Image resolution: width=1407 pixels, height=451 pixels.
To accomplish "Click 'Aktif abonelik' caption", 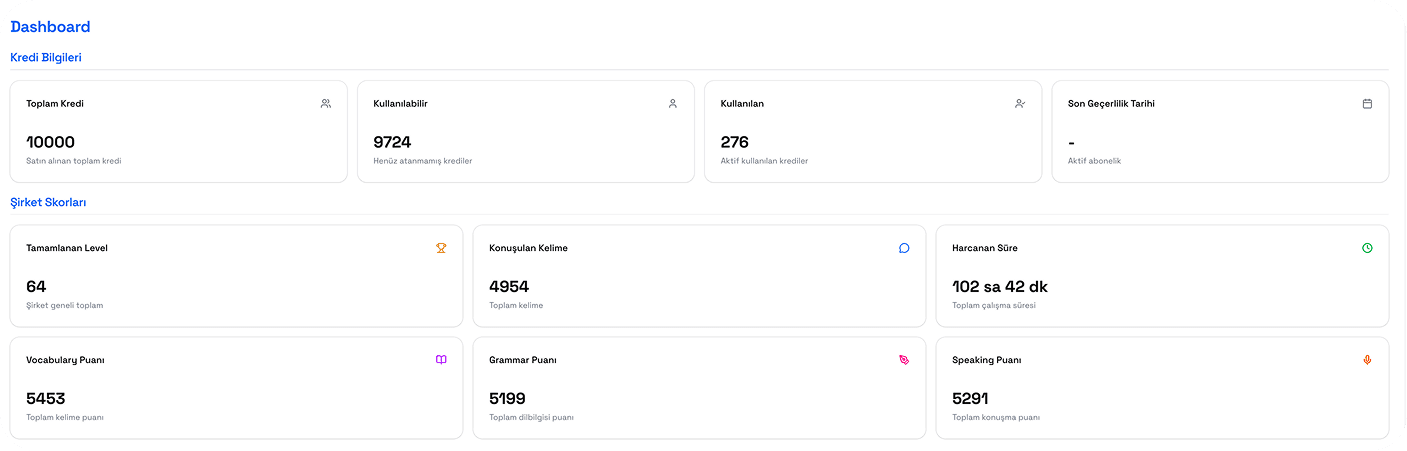I will coord(1094,161).
